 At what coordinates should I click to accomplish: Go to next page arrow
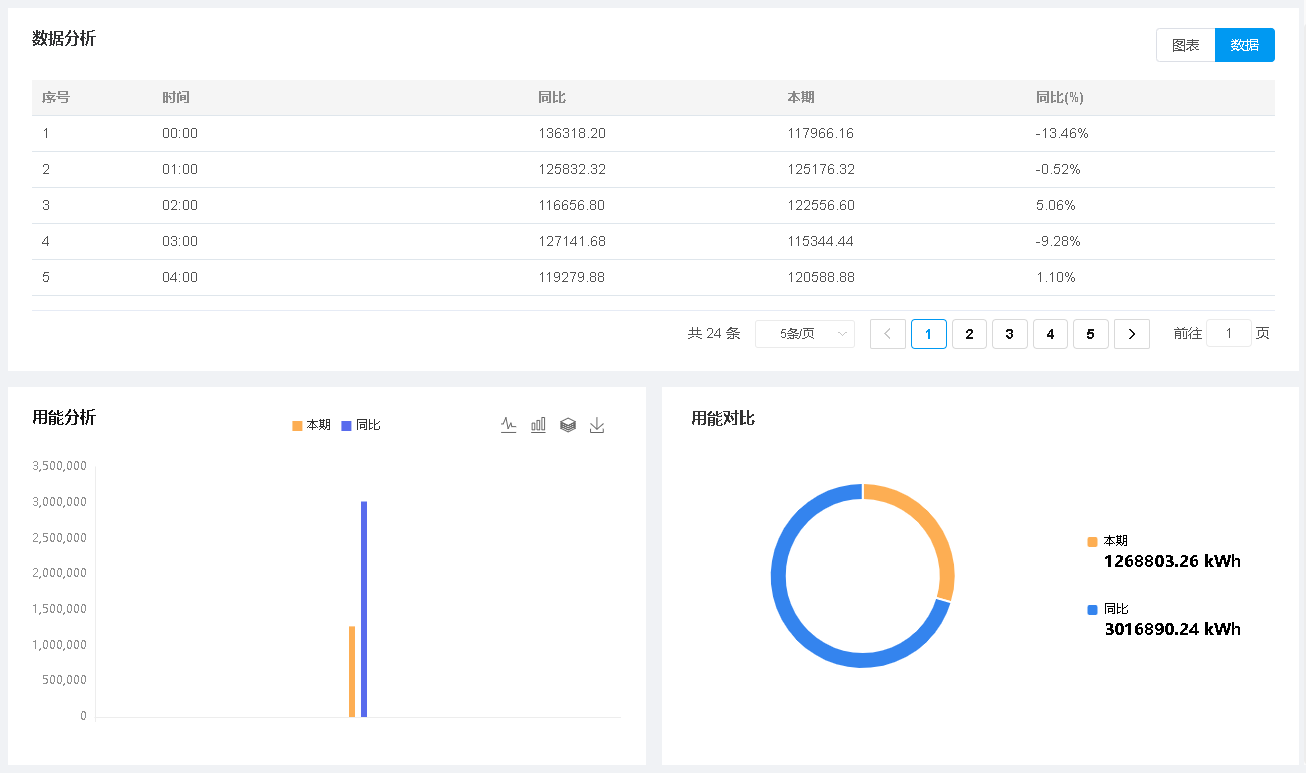1131,334
